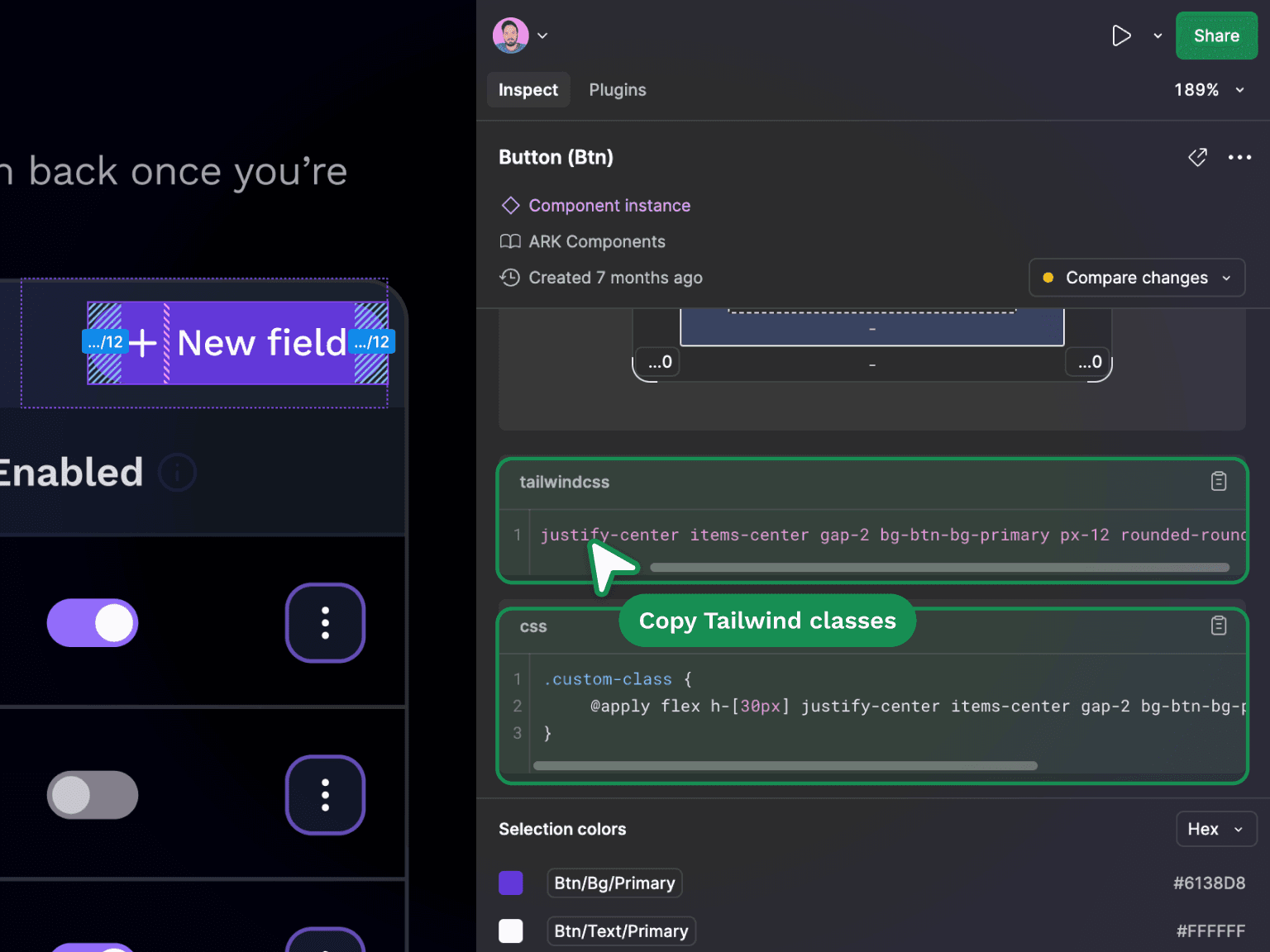The image size is (1270, 952).
Task: Click the @apply flex code line
Action: (x=918, y=706)
